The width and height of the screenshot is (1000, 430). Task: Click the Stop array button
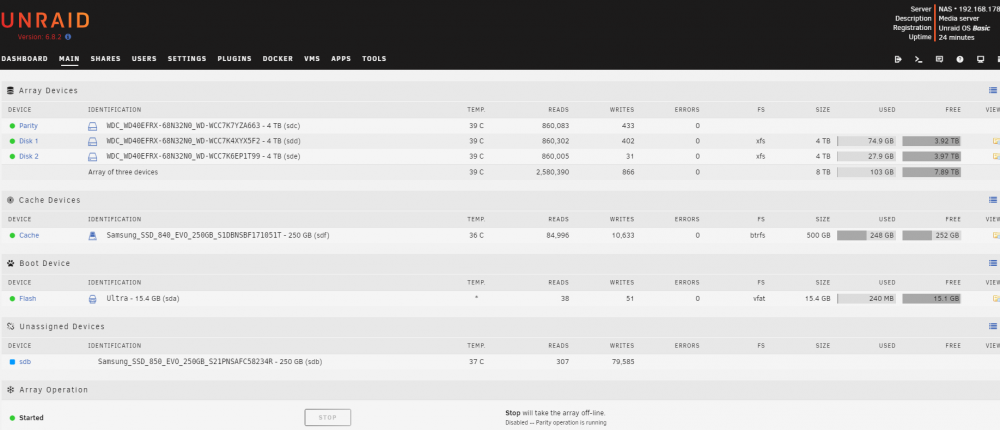pyautogui.click(x=327, y=418)
